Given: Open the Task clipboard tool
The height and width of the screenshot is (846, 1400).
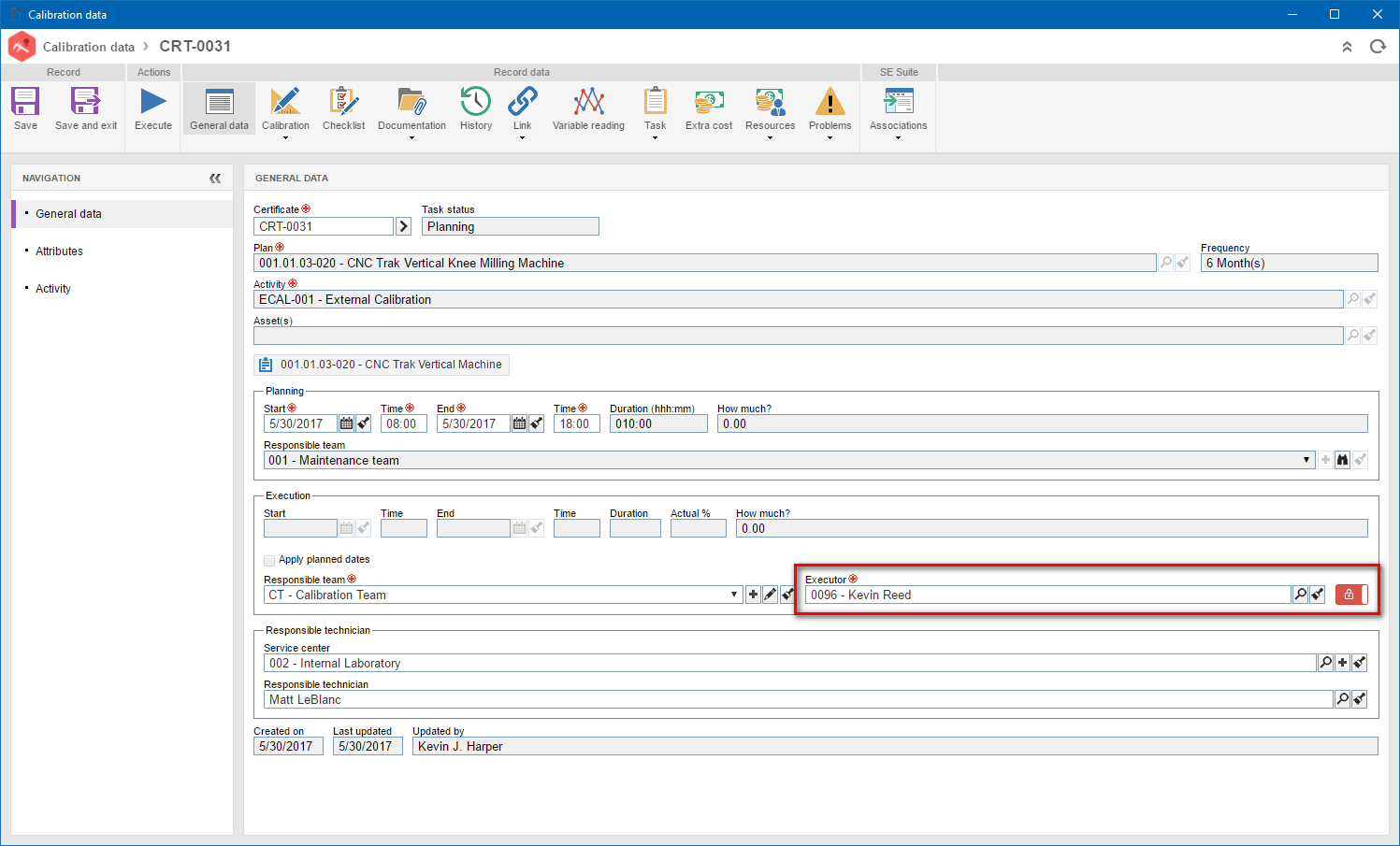Looking at the screenshot, I should [655, 108].
